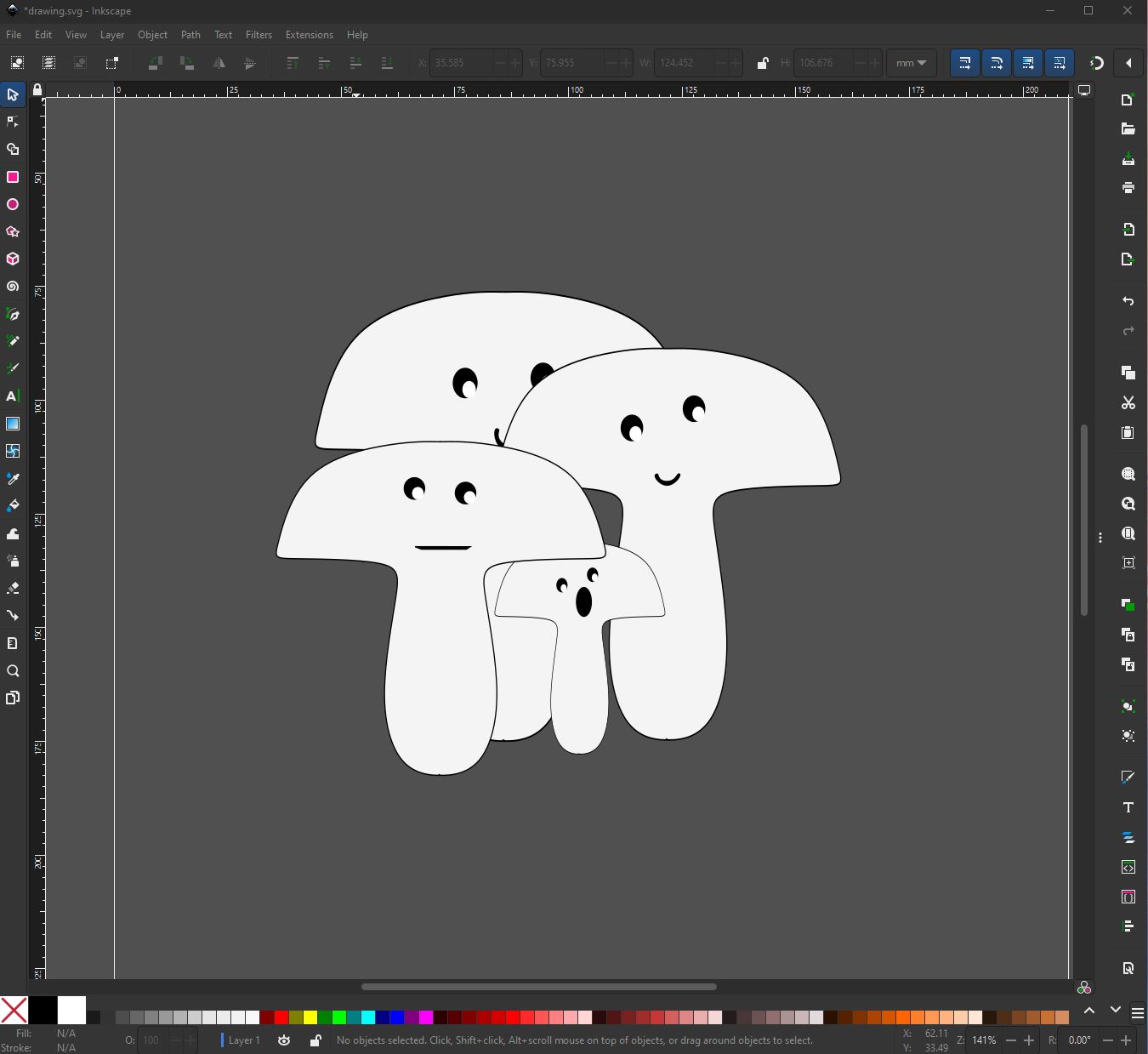Select the Node editing tool
The height and width of the screenshot is (1054, 1148).
(13, 122)
